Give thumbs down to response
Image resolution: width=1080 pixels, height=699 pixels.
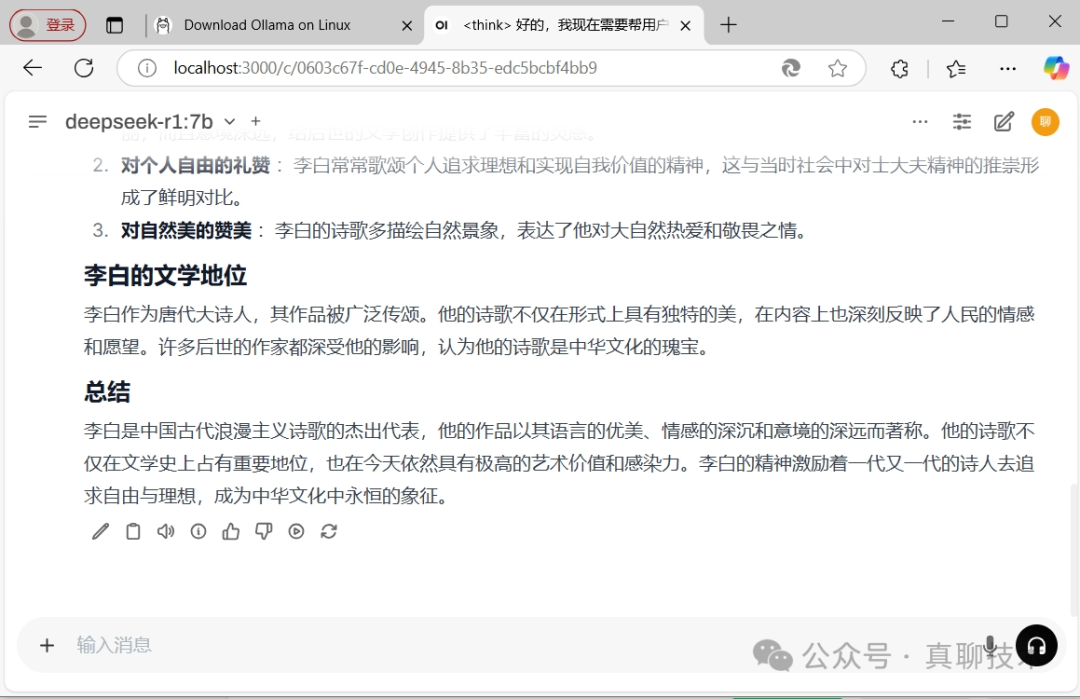tap(264, 531)
